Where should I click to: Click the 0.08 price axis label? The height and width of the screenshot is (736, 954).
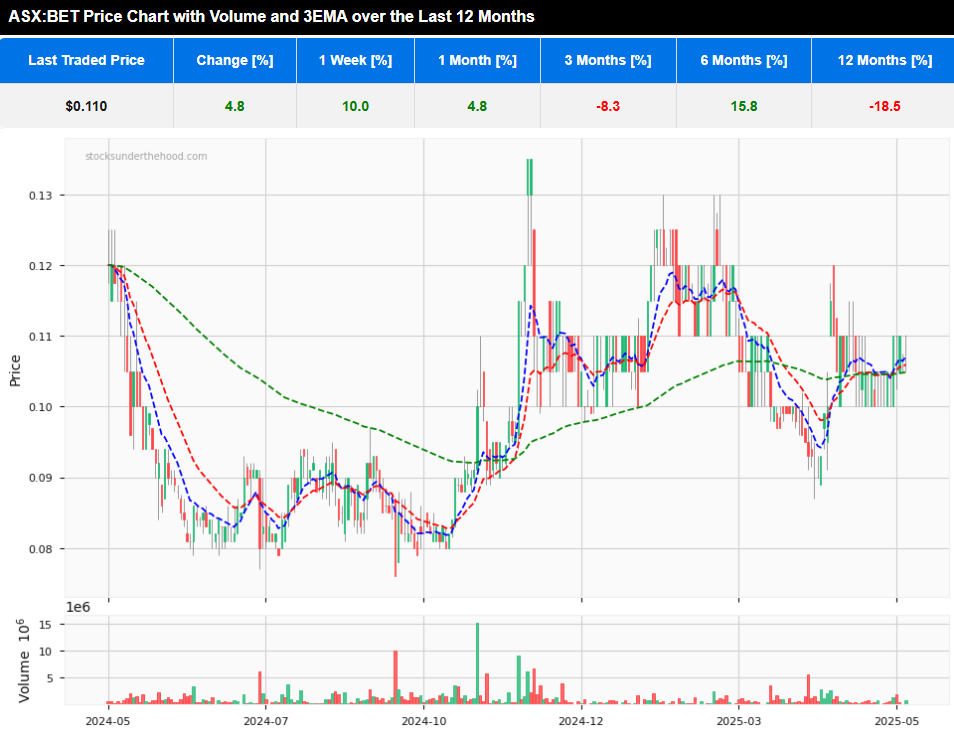(x=40, y=549)
